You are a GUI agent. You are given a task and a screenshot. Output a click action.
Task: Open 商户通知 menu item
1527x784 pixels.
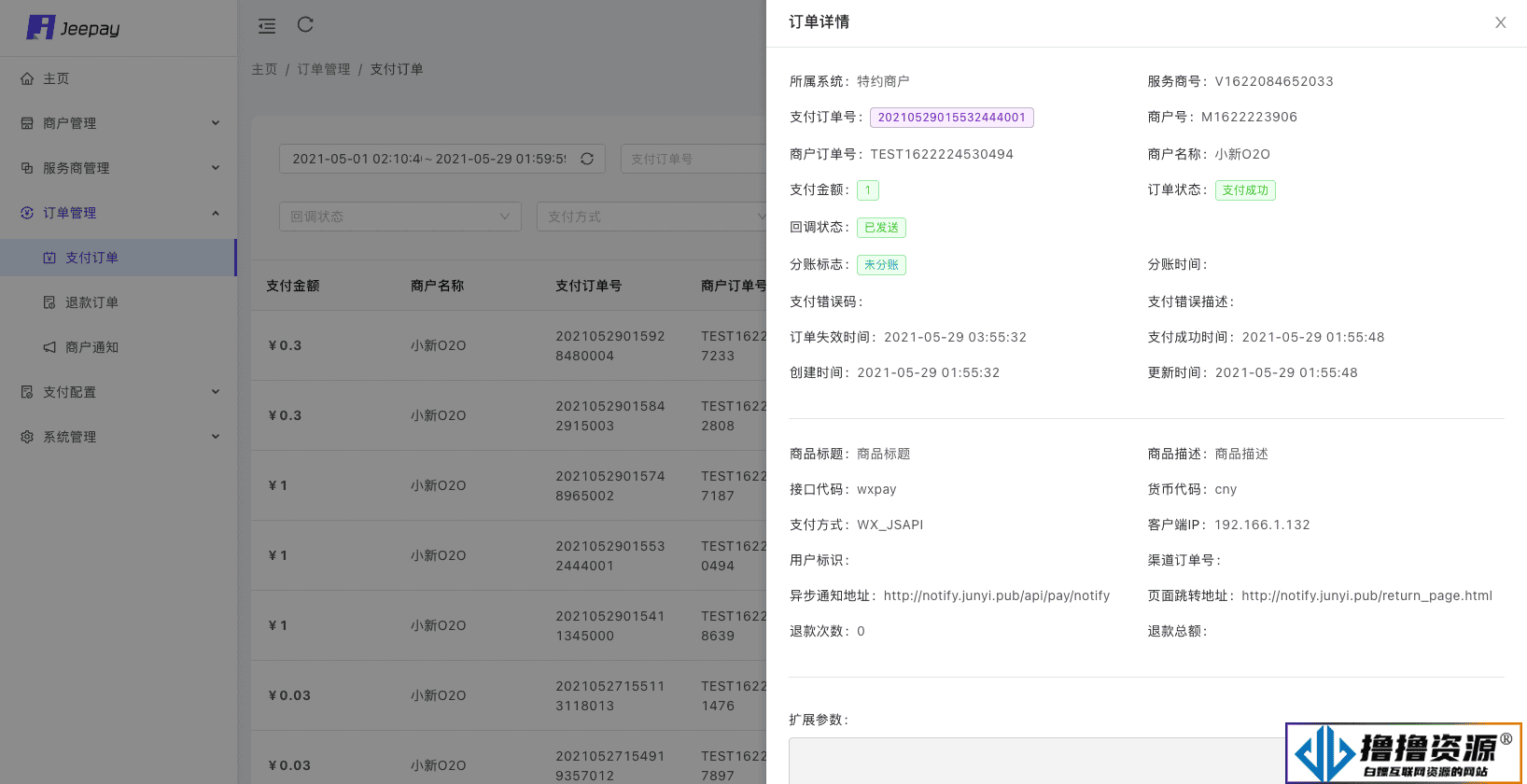pyautogui.click(x=119, y=347)
